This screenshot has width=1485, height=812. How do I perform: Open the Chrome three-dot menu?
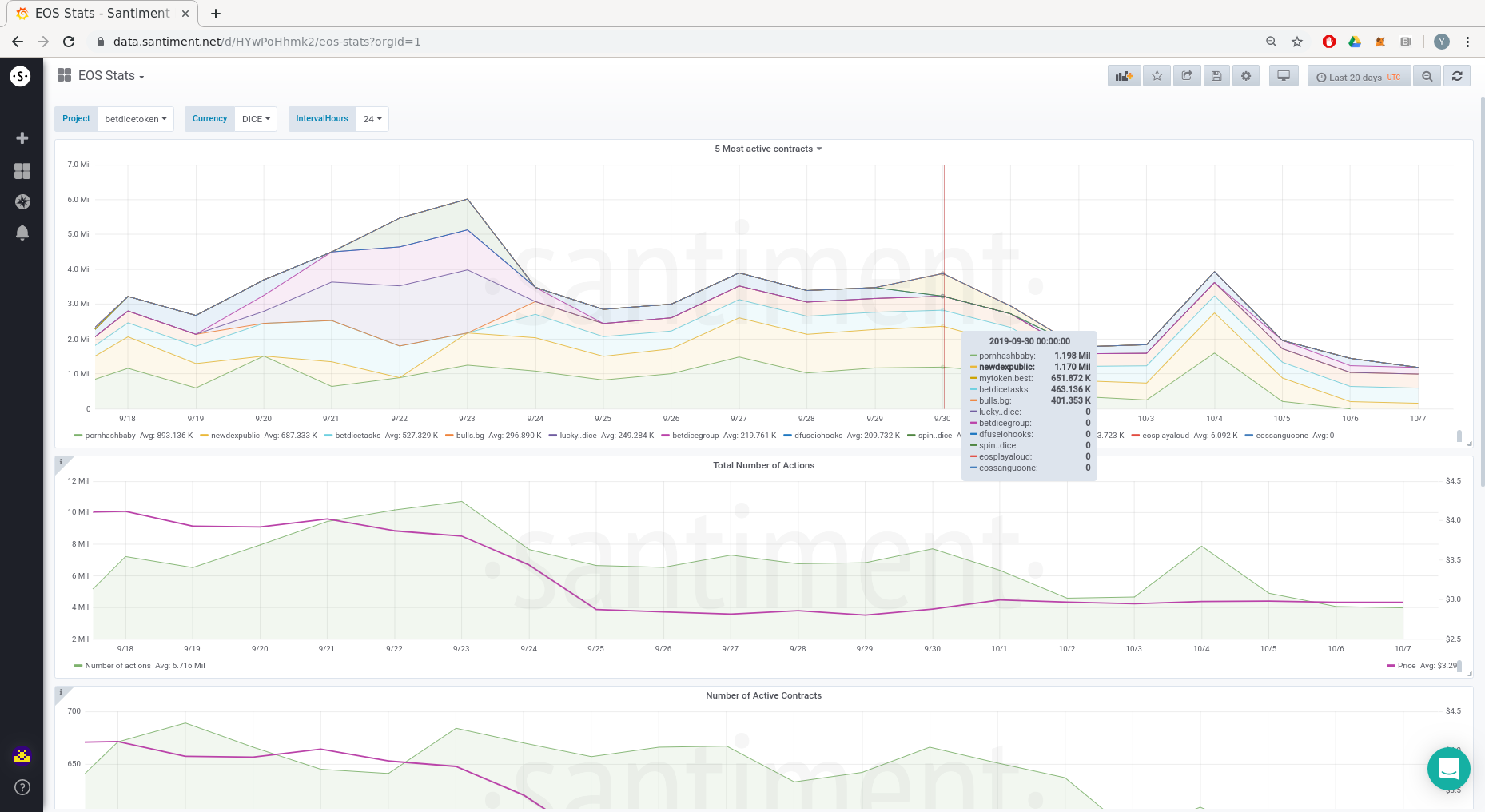(1467, 42)
